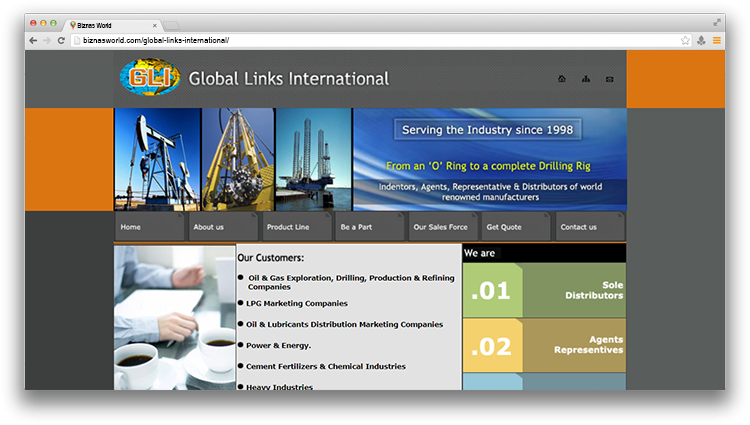
Task: Click the extension icon beside bookmark star
Action: (701, 40)
